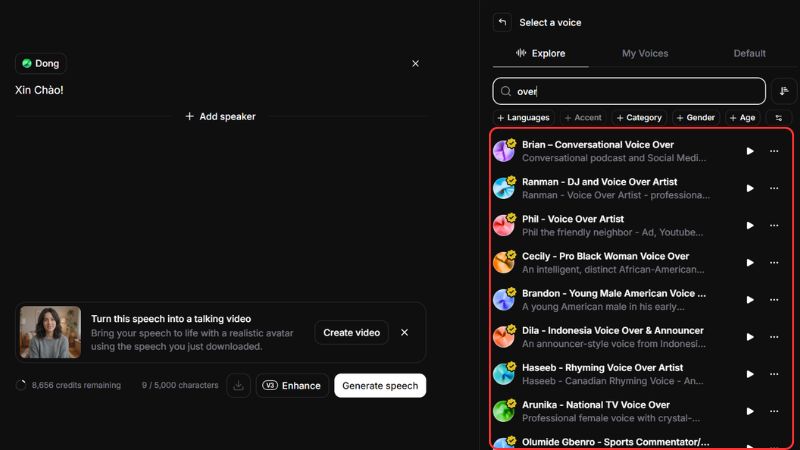Click the Create video button

tap(351, 332)
